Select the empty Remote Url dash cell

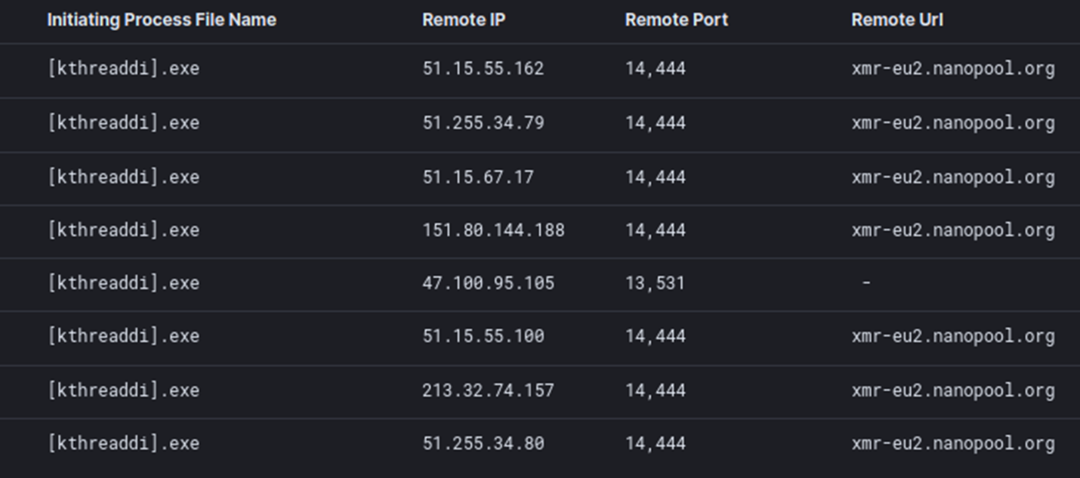click(865, 283)
